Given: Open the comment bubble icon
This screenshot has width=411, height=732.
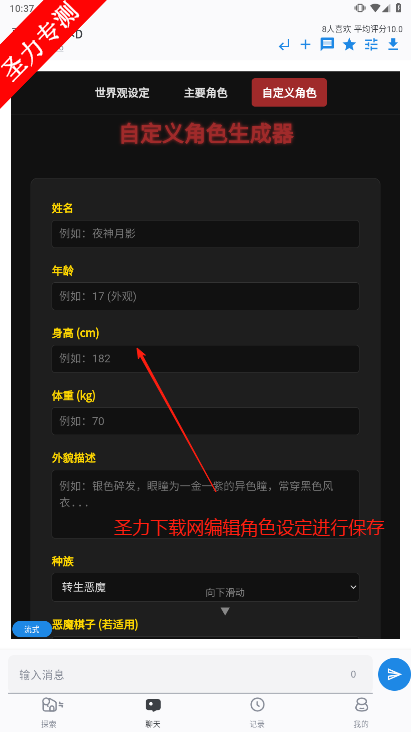Looking at the screenshot, I should [x=327, y=45].
